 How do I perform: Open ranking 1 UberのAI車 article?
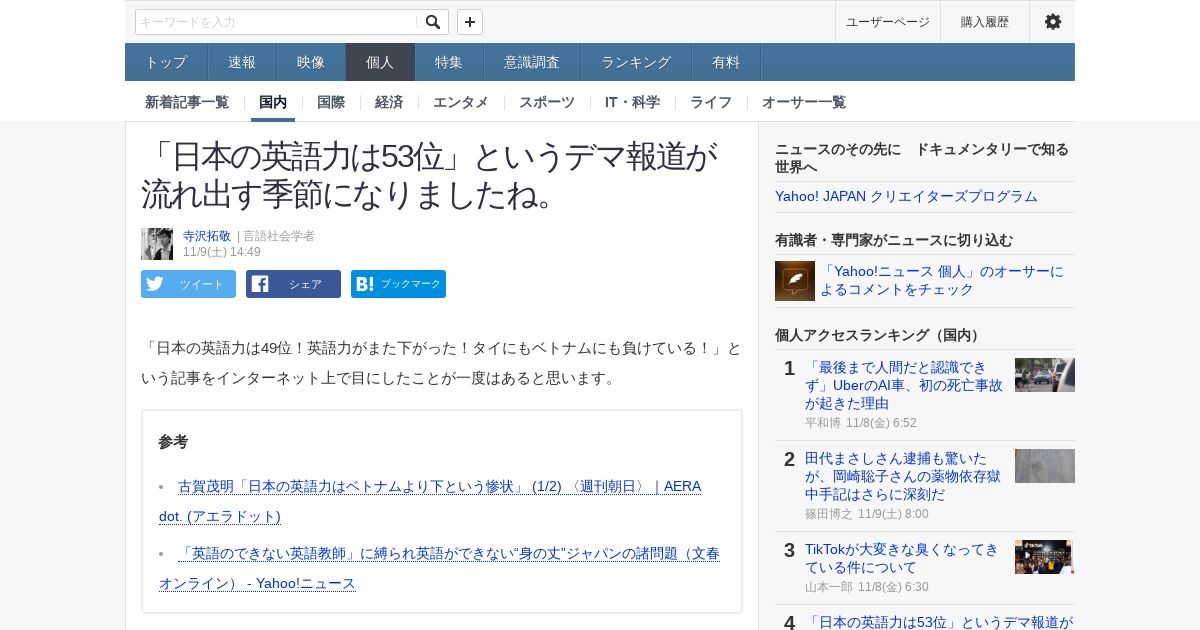[x=904, y=385]
